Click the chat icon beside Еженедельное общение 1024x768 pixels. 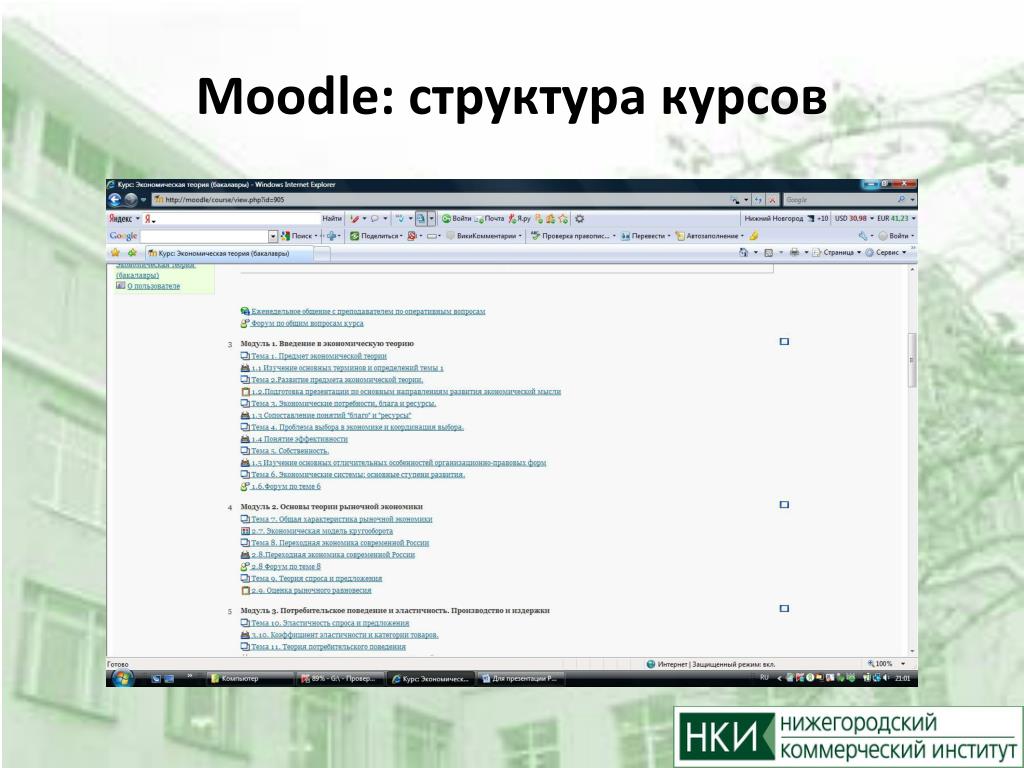245,312
